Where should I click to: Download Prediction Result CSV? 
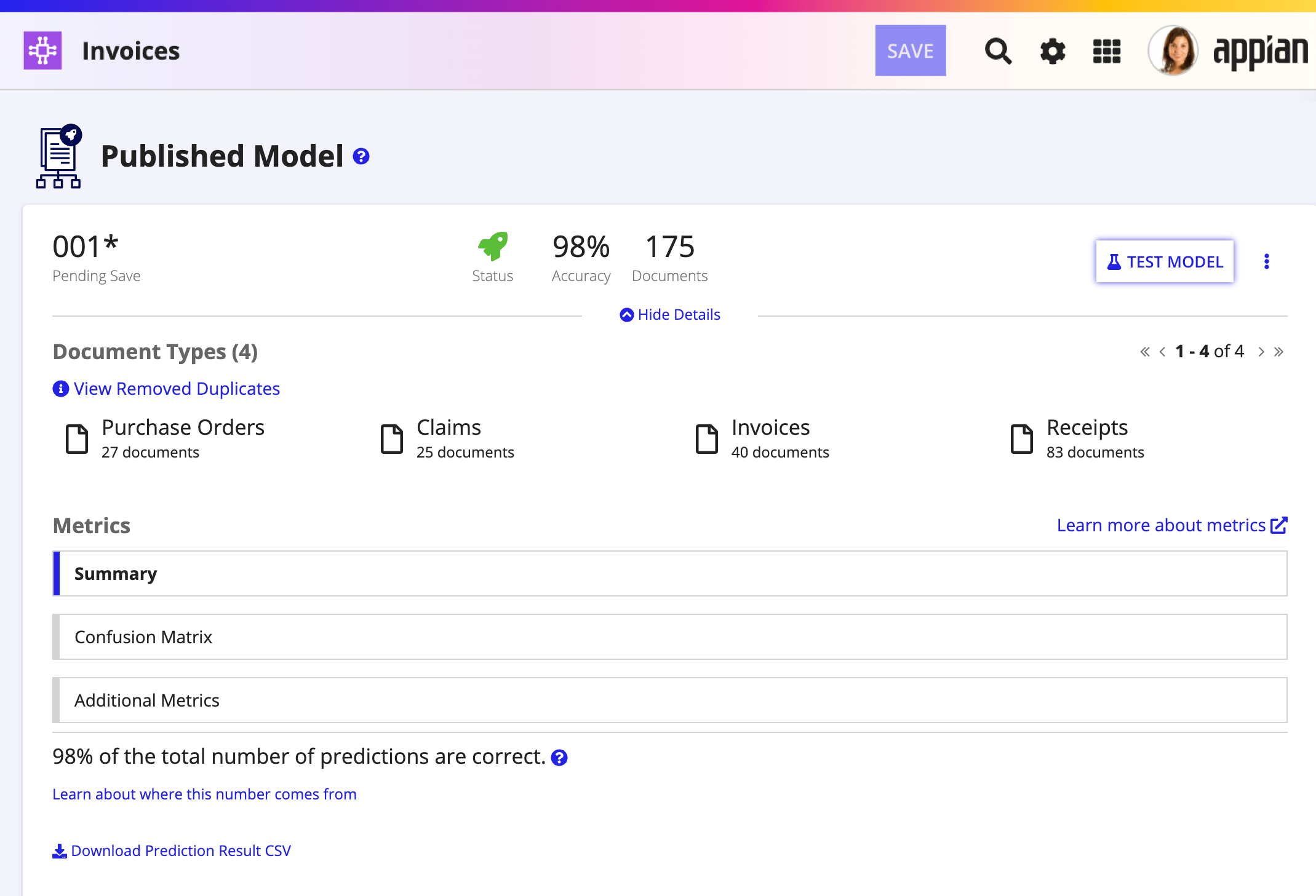click(172, 850)
